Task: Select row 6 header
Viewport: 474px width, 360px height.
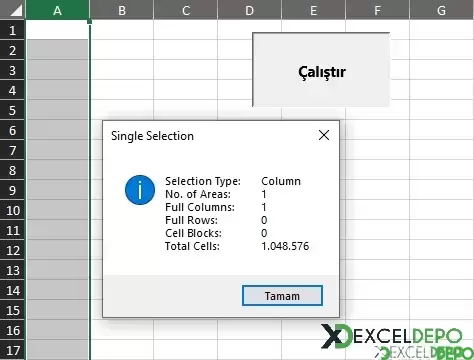Action: pos(12,130)
